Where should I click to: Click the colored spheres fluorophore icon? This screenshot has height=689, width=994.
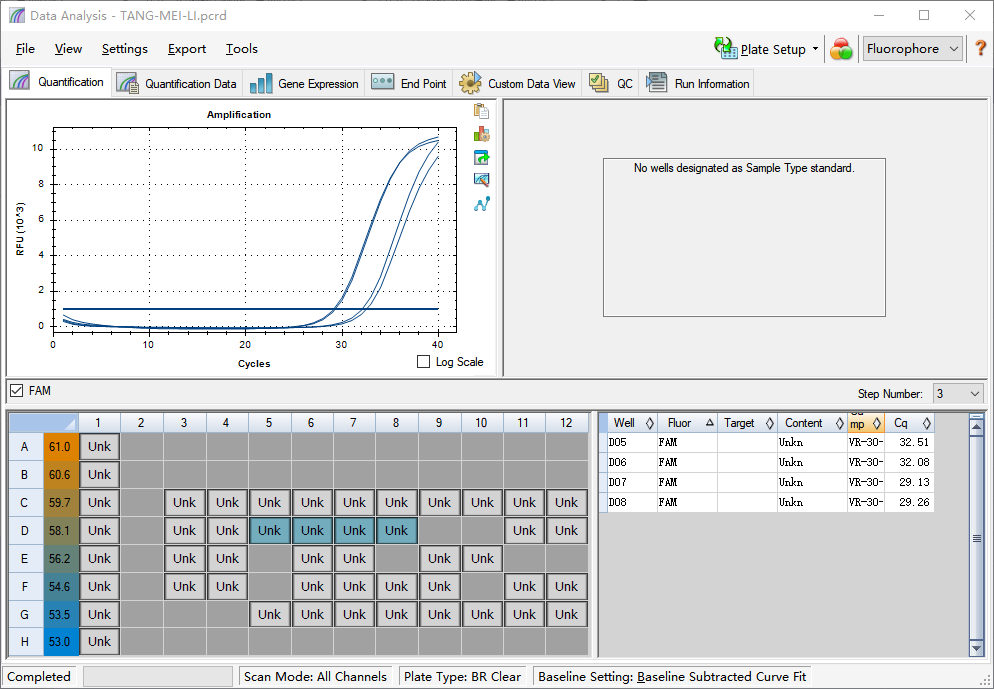tap(841, 49)
